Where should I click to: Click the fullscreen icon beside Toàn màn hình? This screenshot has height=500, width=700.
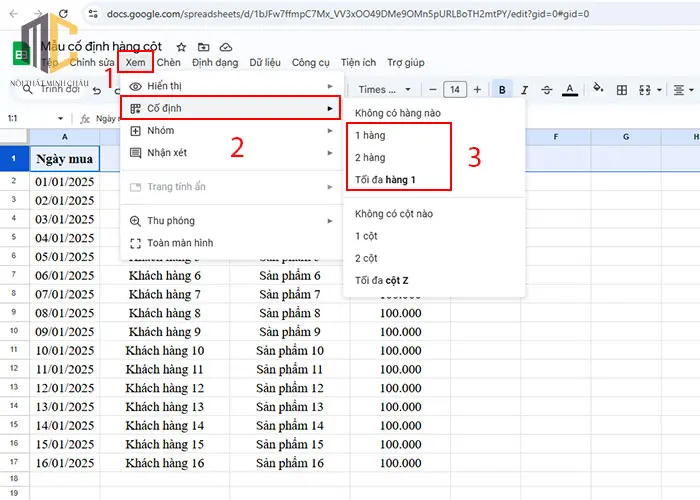coord(135,243)
